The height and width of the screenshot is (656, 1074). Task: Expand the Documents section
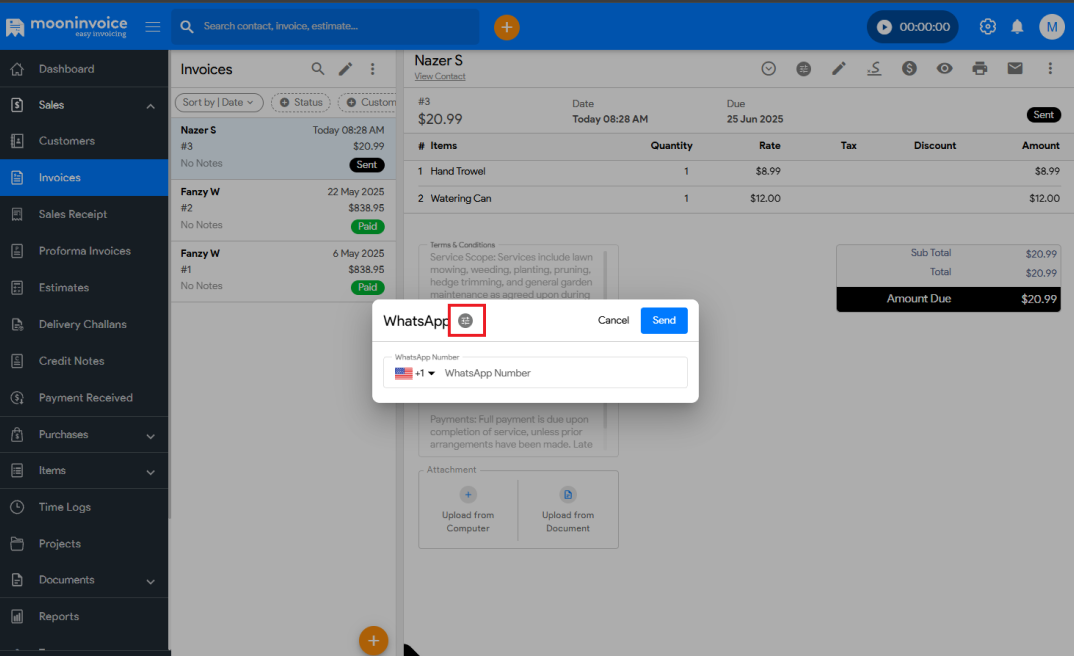(84, 580)
